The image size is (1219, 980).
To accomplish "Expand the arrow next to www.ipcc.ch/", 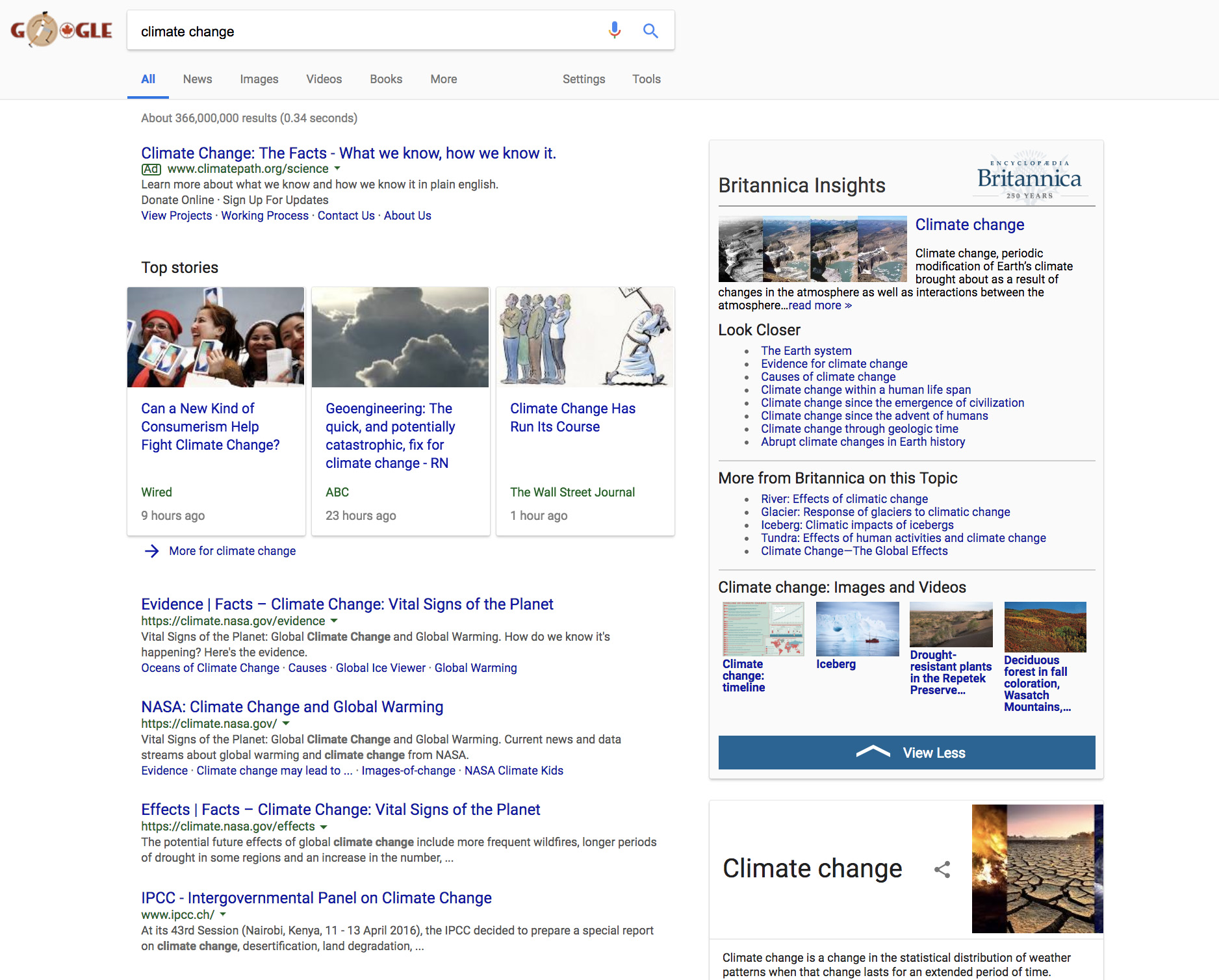I will pos(223,915).
